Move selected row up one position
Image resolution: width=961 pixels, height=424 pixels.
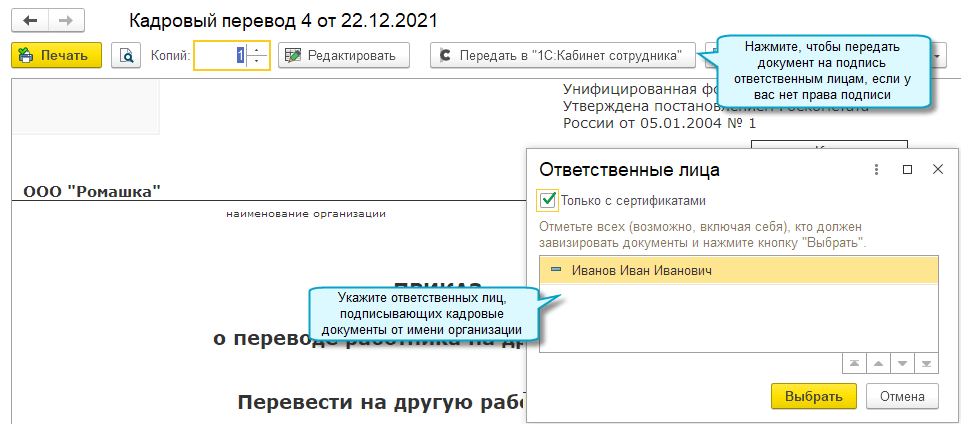point(878,363)
